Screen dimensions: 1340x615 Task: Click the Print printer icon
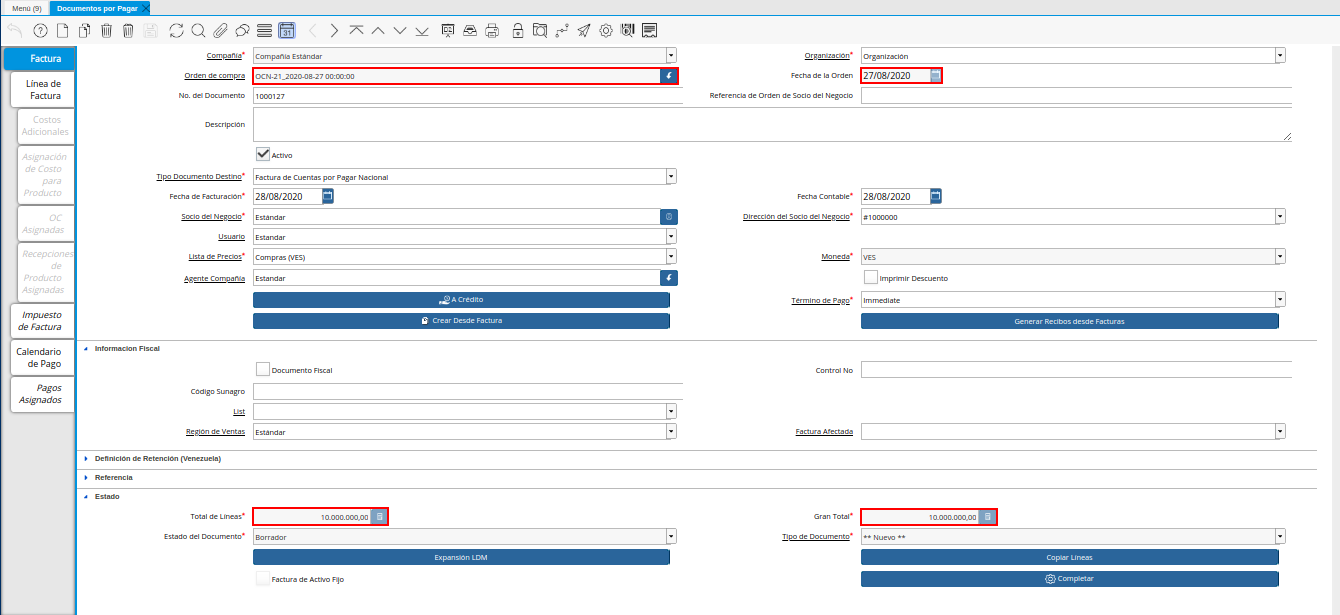coord(492,31)
